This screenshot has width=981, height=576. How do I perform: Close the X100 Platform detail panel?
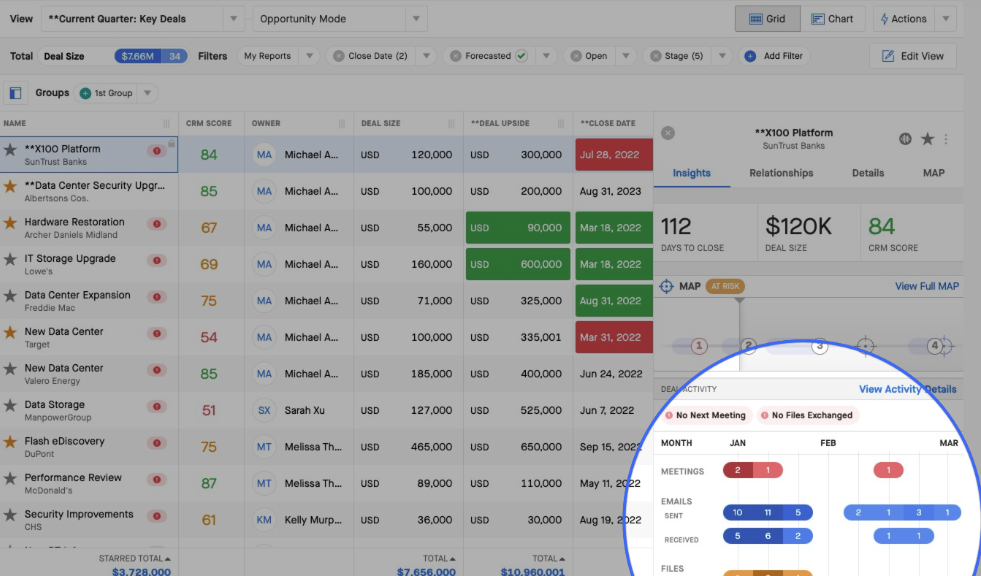pyautogui.click(x=668, y=133)
